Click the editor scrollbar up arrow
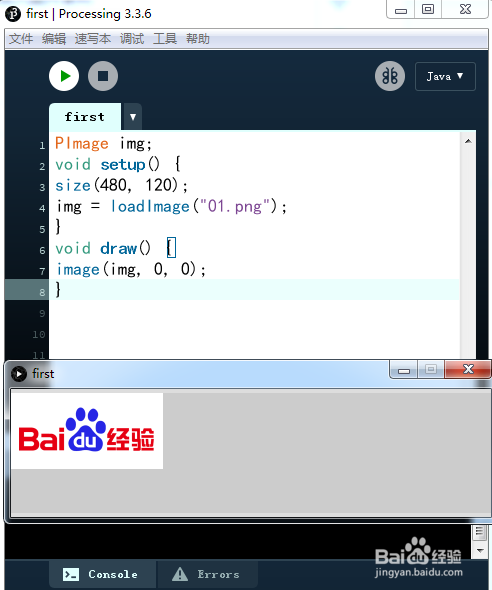This screenshot has width=492, height=590. pos(468,141)
